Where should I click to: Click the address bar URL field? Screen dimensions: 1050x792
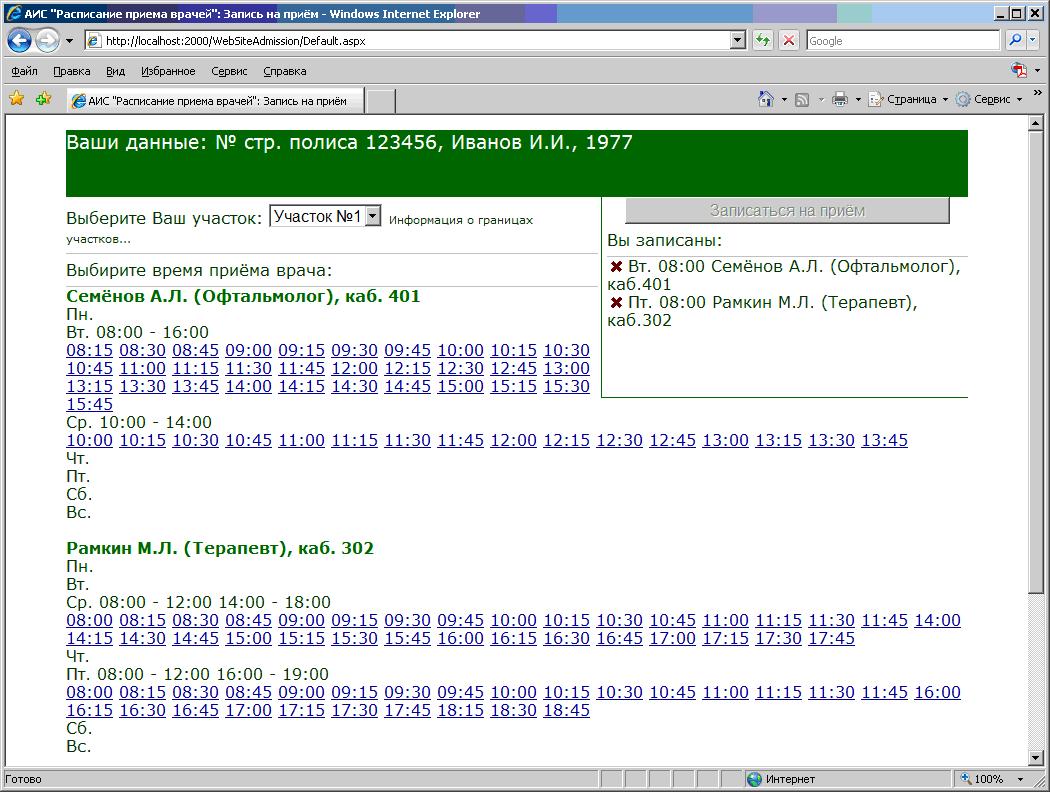pyautogui.click(x=407, y=41)
